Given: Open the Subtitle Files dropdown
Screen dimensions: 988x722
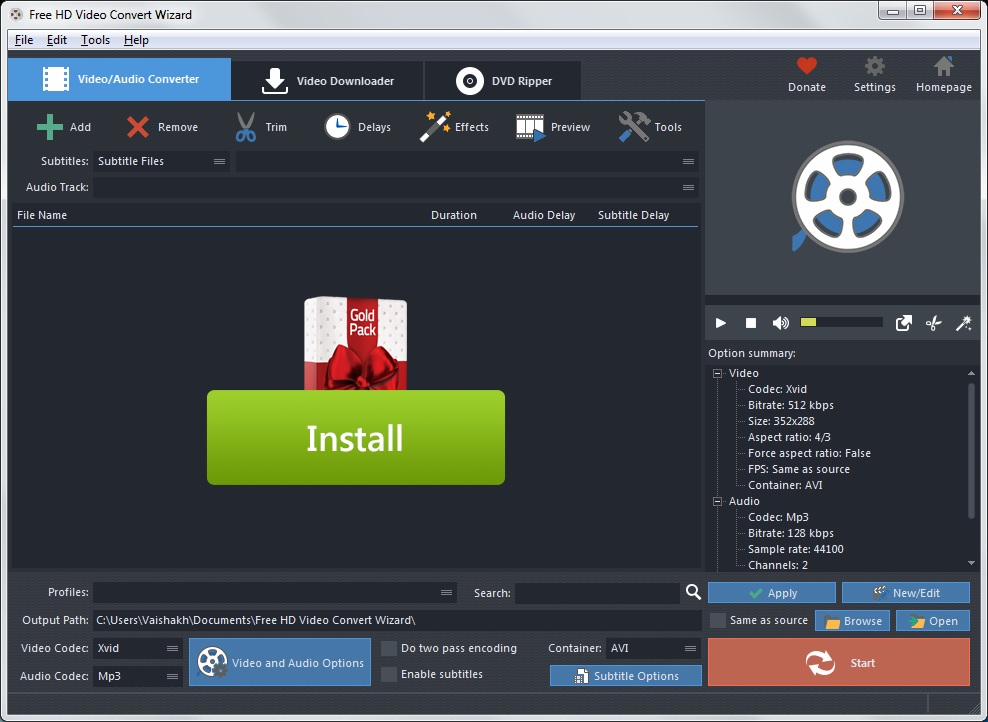Looking at the screenshot, I should (x=161, y=161).
